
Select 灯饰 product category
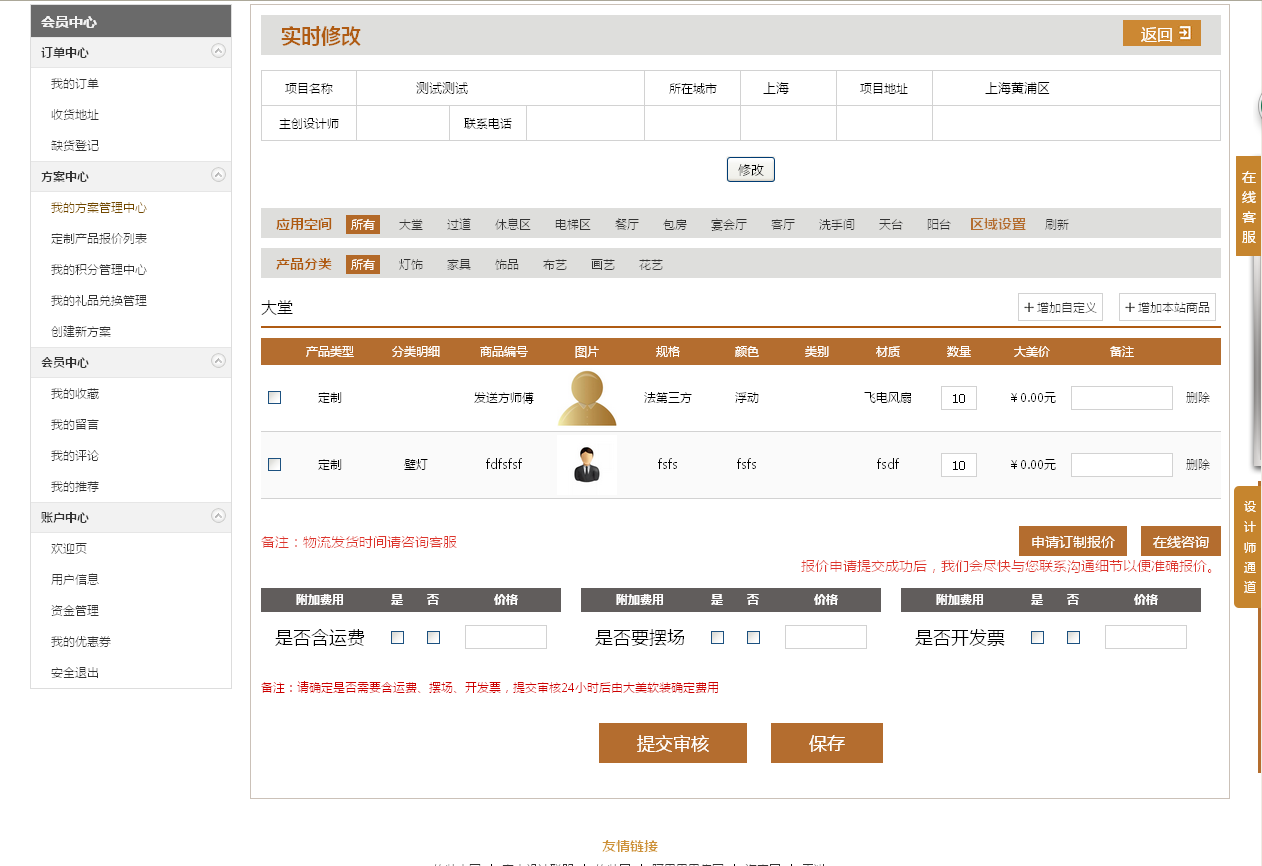pos(411,265)
